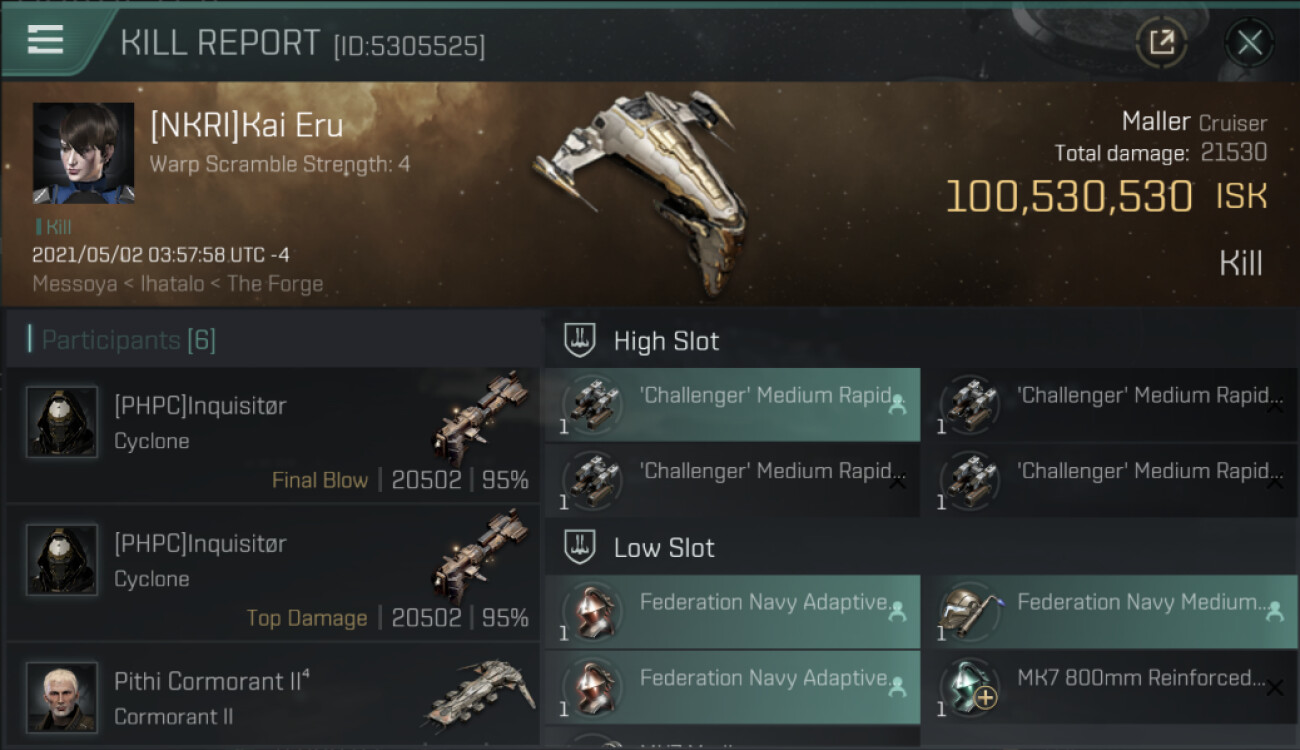Click the Participants [6] header
1300x750 pixels.
(127, 340)
